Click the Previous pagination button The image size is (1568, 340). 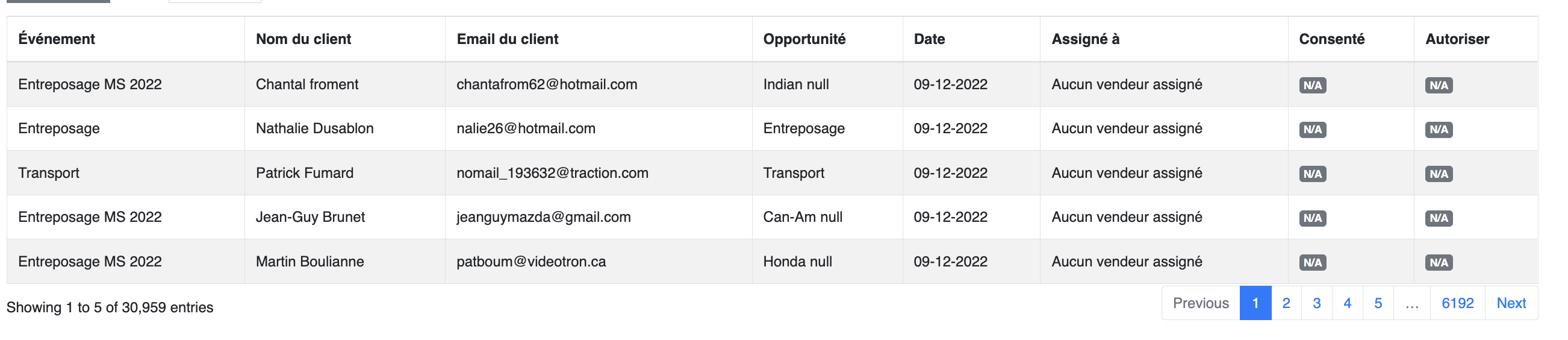click(1201, 303)
